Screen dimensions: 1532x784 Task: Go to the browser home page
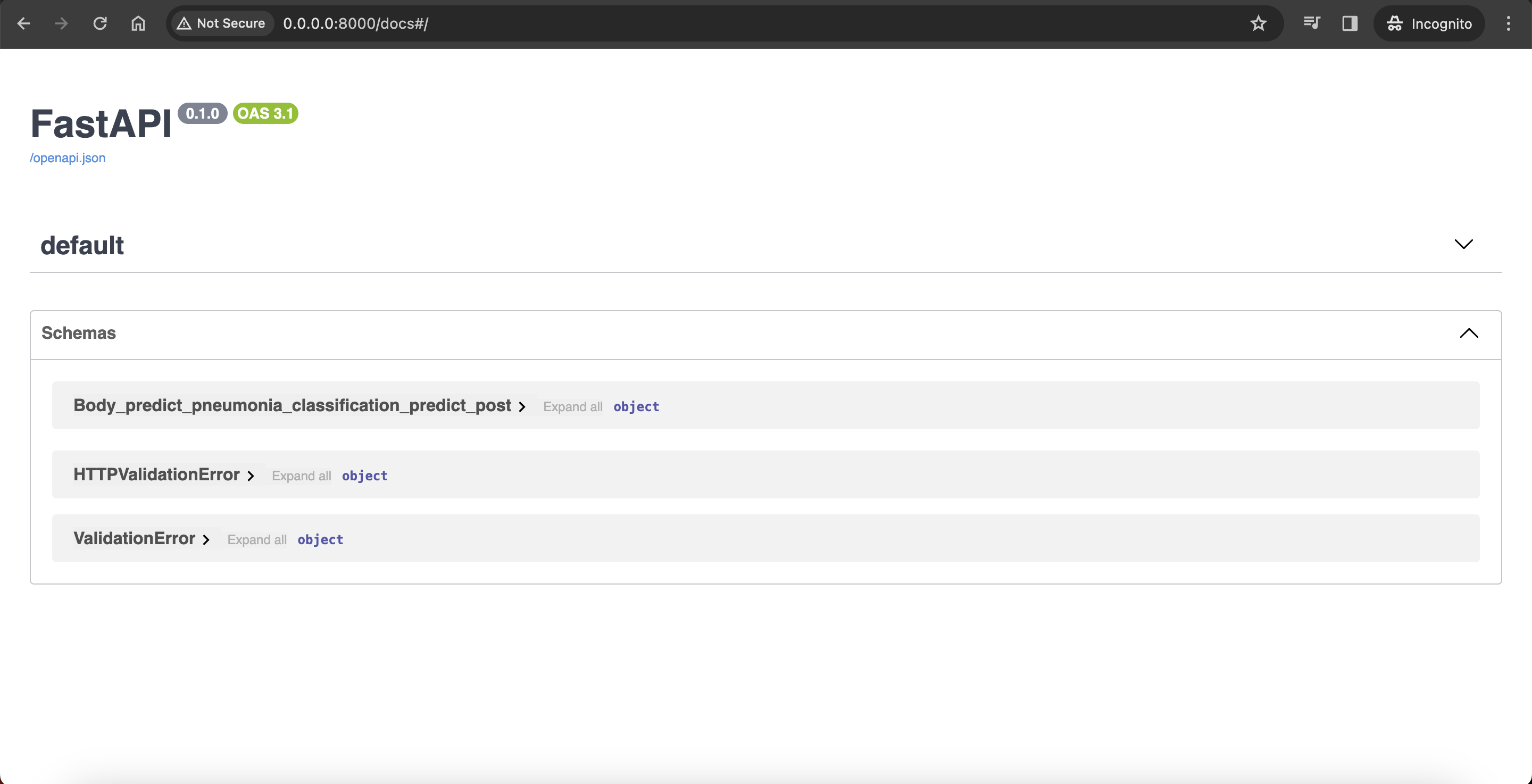pyautogui.click(x=138, y=23)
